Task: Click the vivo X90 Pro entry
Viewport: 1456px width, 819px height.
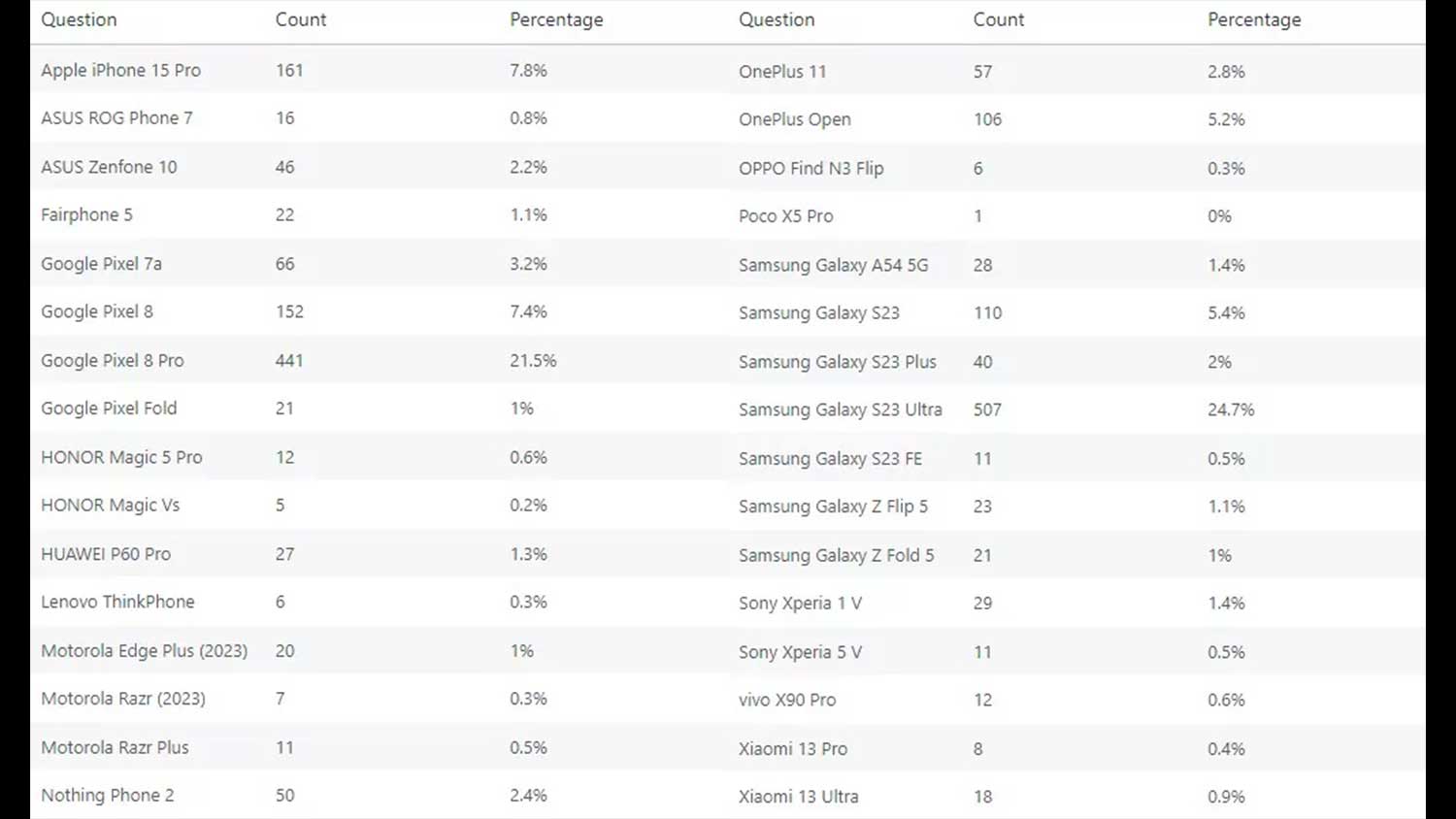Action: pyautogui.click(x=786, y=700)
